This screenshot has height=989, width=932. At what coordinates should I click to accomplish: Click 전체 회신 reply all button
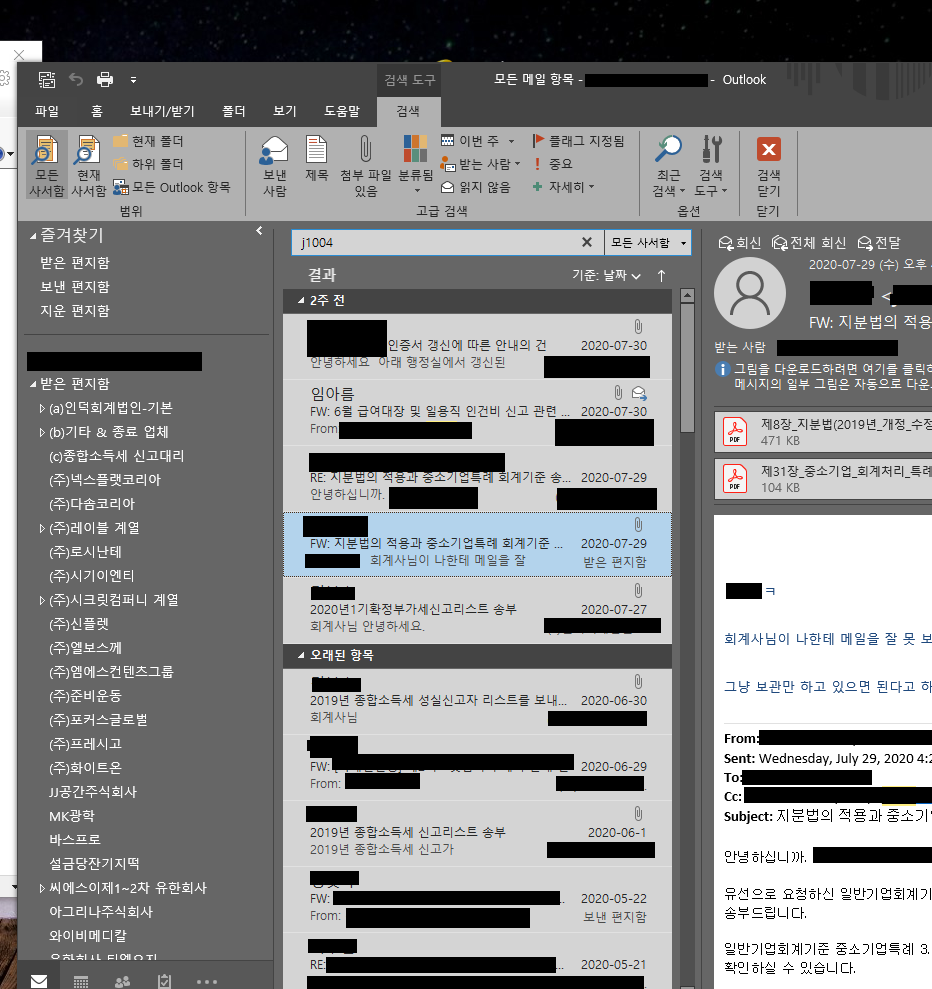pos(809,243)
